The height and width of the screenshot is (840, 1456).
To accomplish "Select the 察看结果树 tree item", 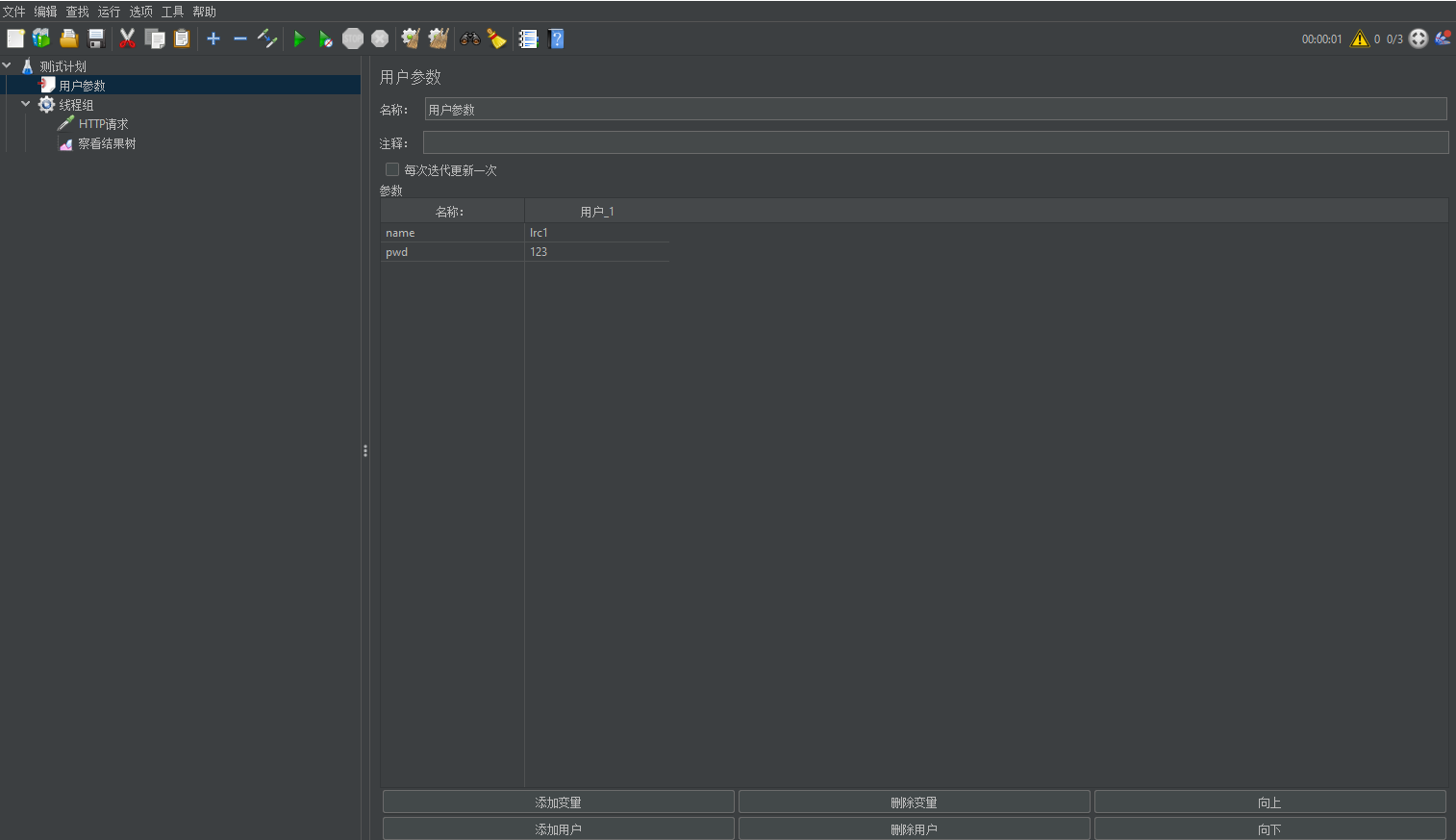I will [x=108, y=143].
